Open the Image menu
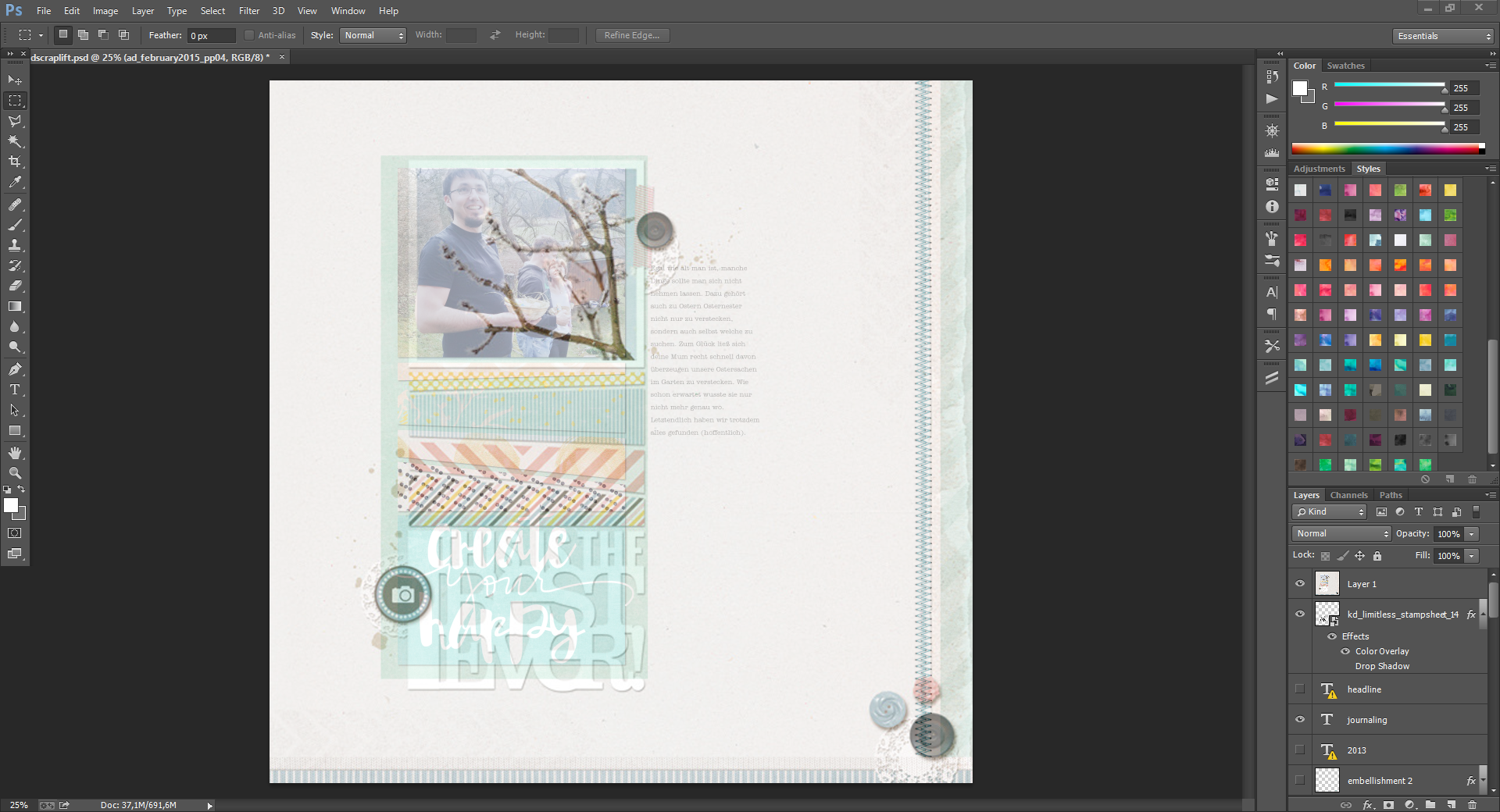 pos(105,11)
